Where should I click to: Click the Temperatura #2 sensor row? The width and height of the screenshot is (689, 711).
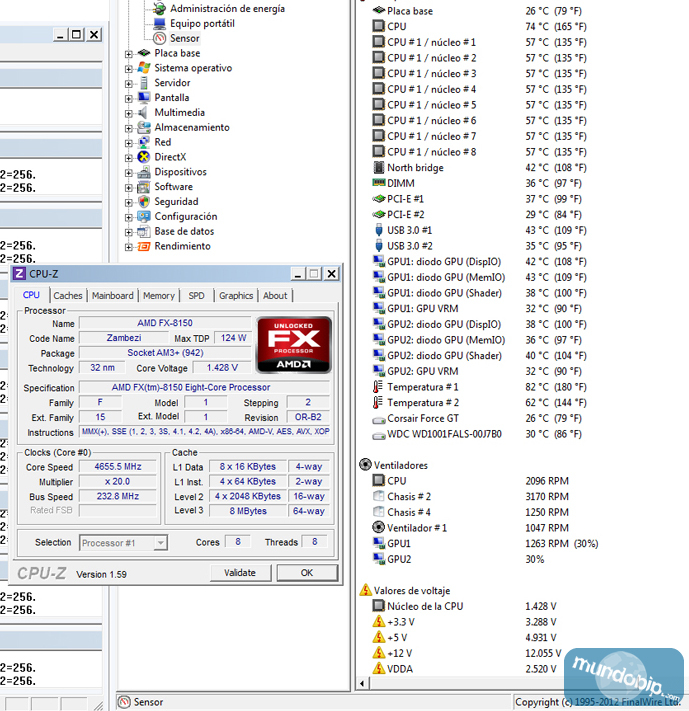479,403
